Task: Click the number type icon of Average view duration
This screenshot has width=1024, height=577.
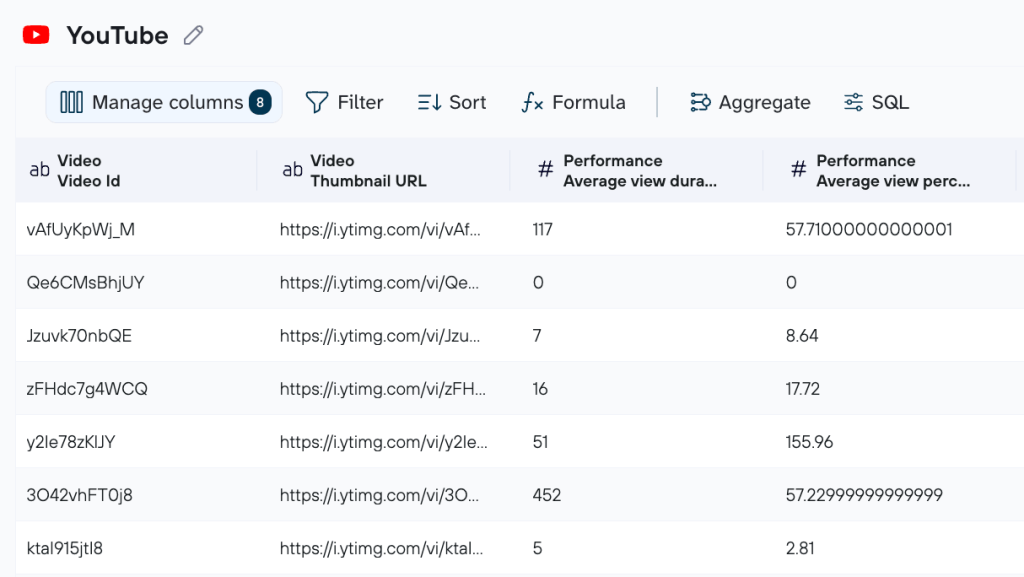Action: (x=545, y=170)
